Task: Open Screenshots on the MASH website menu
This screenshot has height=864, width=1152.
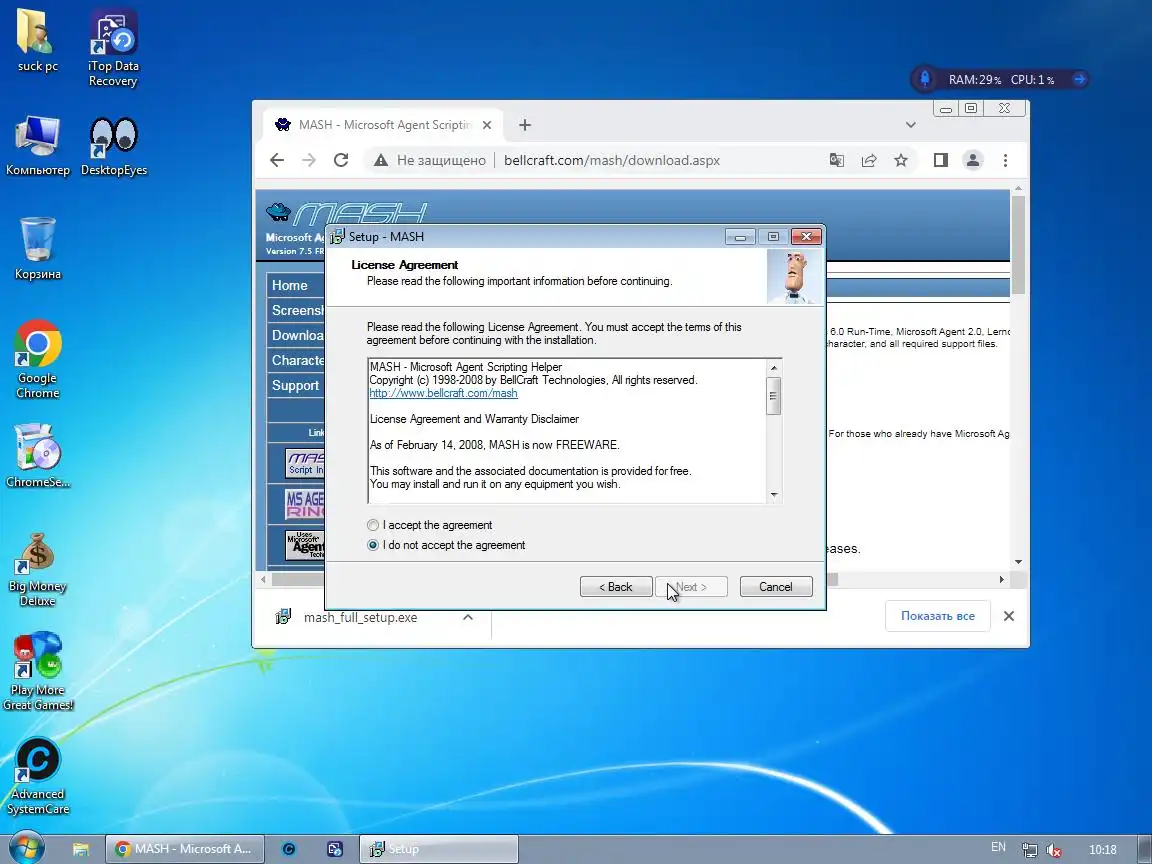Action: point(295,310)
